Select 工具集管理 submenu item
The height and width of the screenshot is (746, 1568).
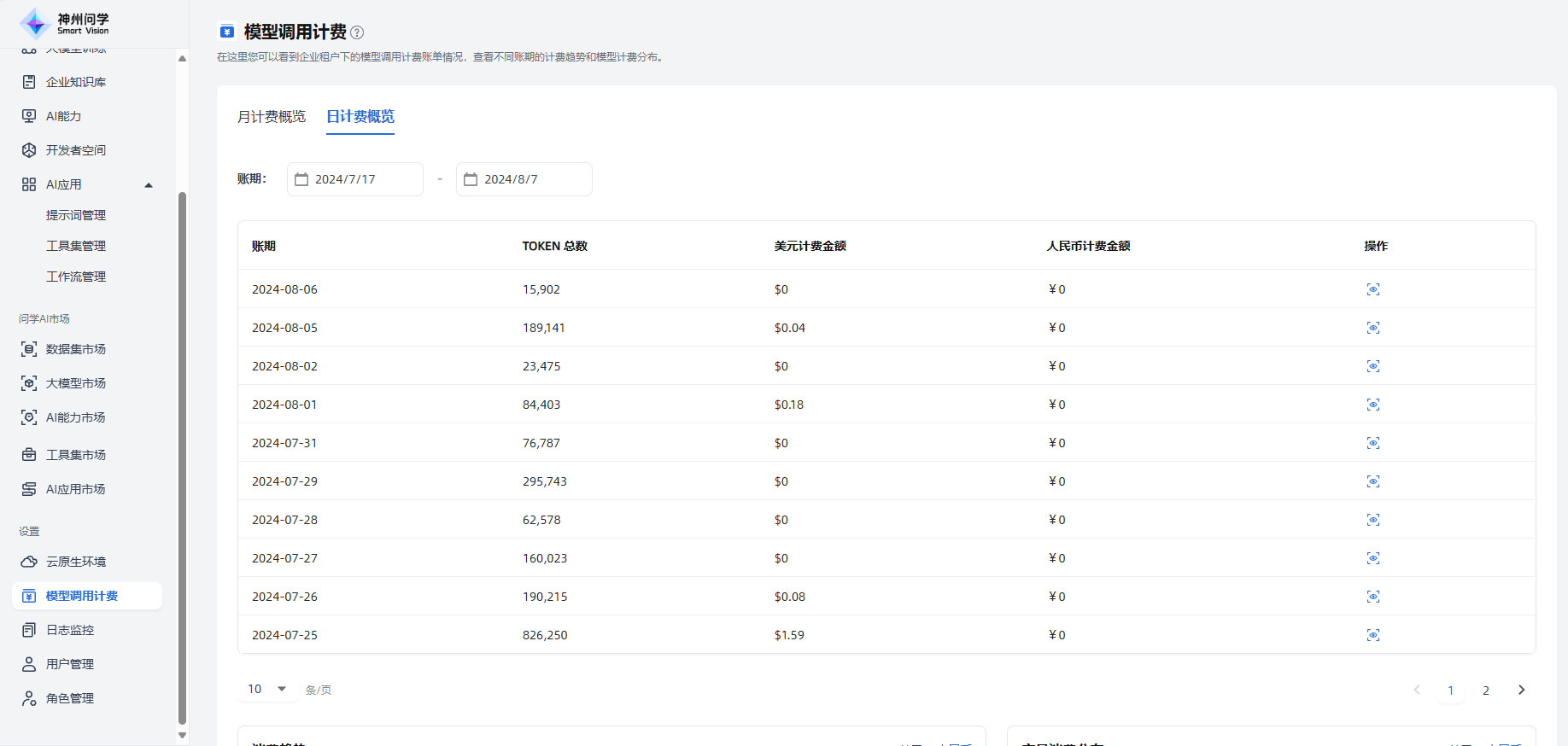tap(76, 246)
